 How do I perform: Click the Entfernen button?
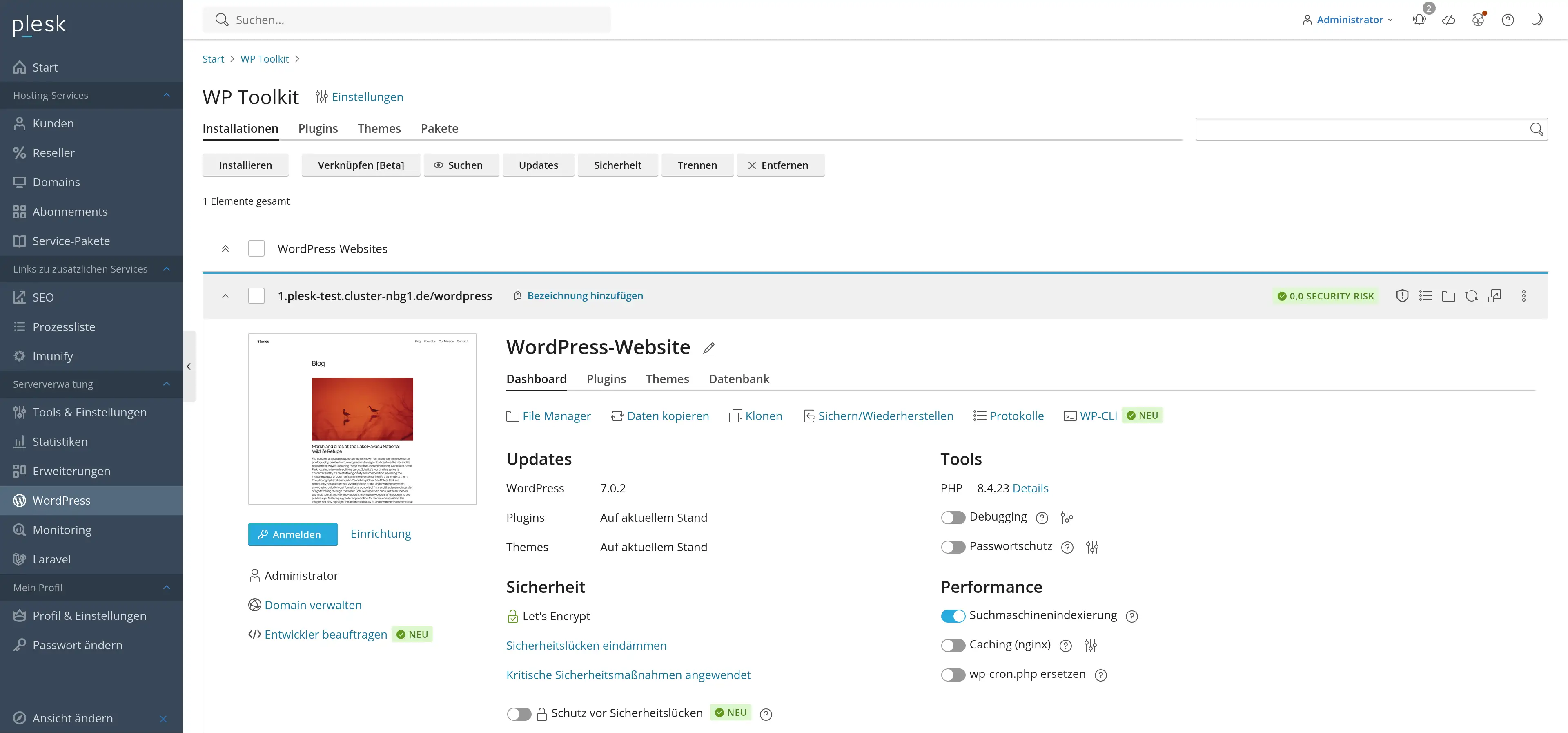point(780,165)
